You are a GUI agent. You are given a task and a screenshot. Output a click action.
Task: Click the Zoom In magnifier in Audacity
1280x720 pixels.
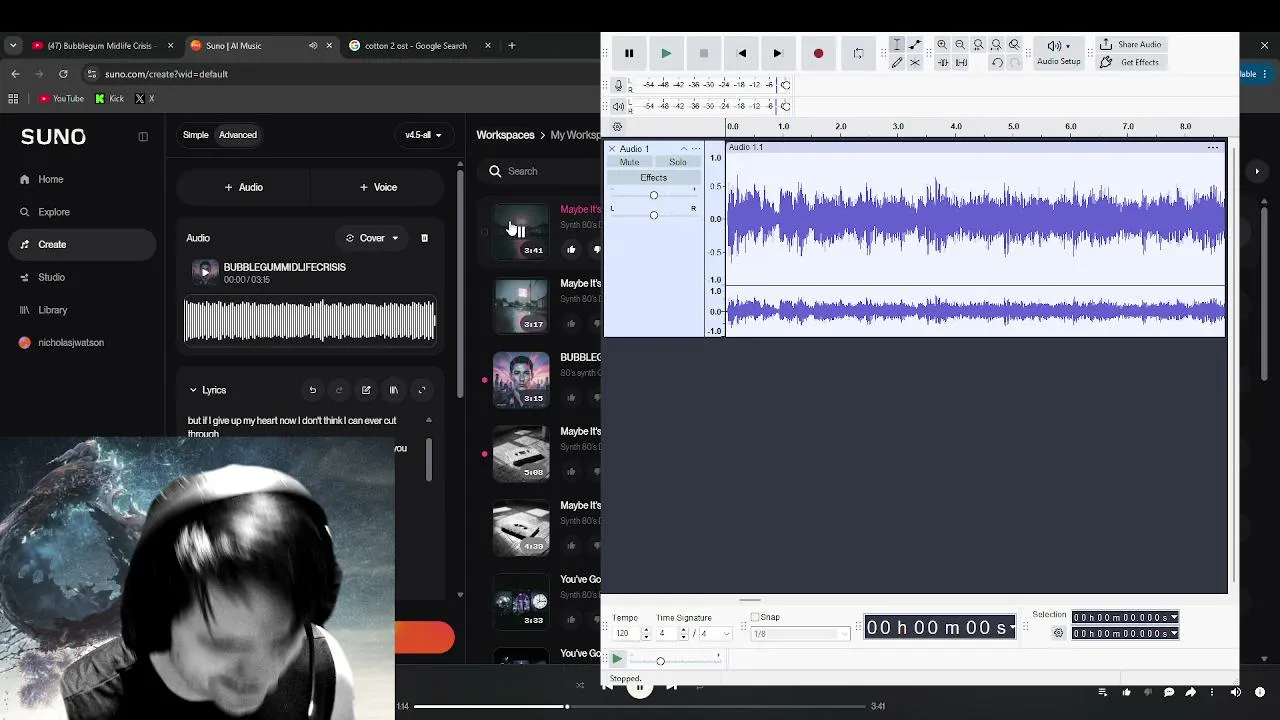[942, 45]
